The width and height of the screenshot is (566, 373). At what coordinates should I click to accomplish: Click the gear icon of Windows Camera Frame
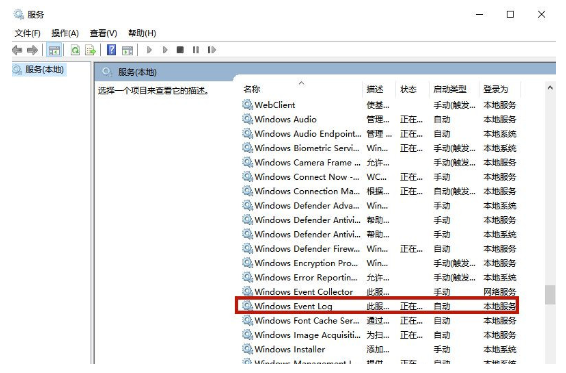coord(247,162)
